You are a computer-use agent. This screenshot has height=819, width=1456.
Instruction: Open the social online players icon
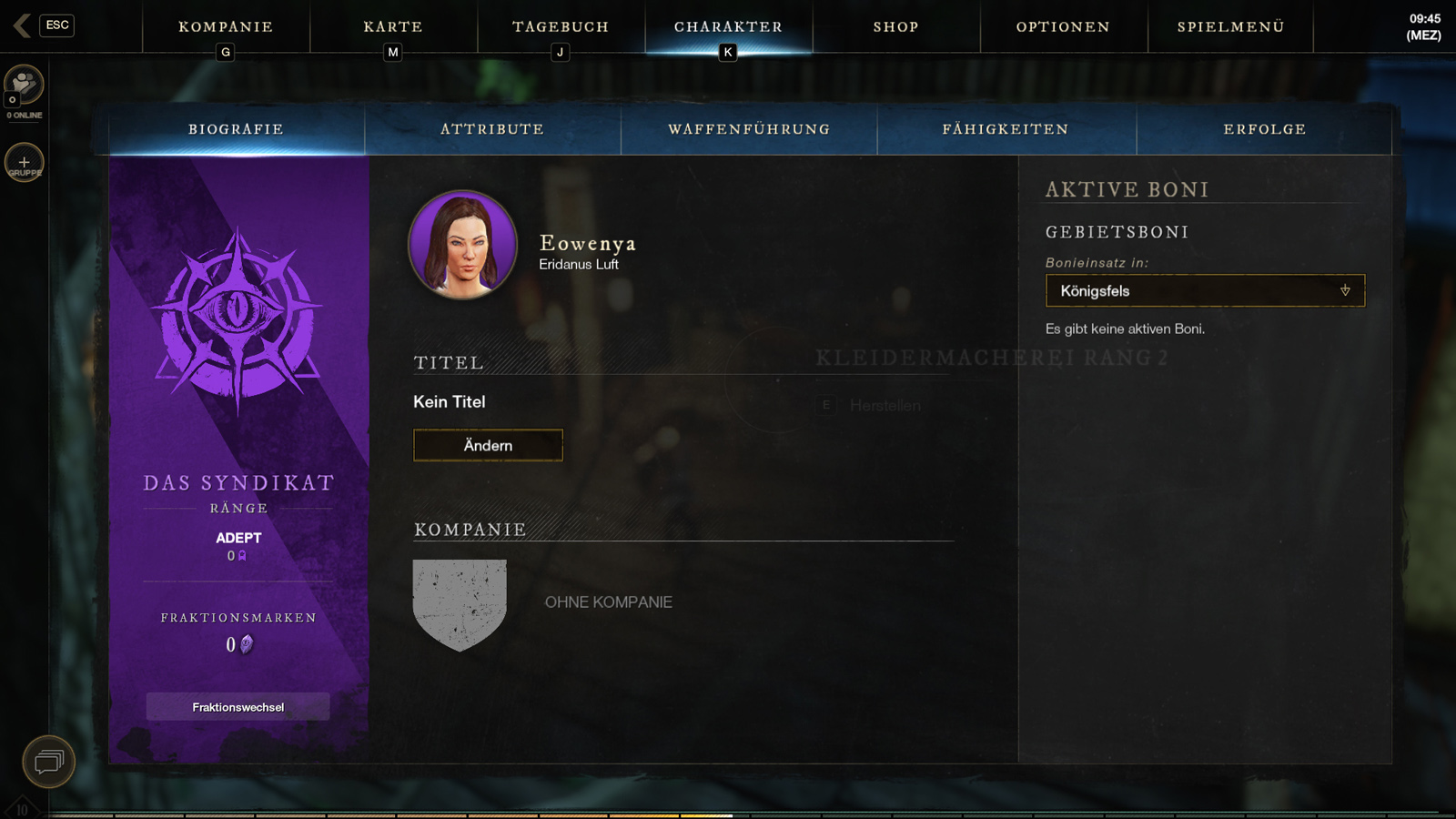24,86
